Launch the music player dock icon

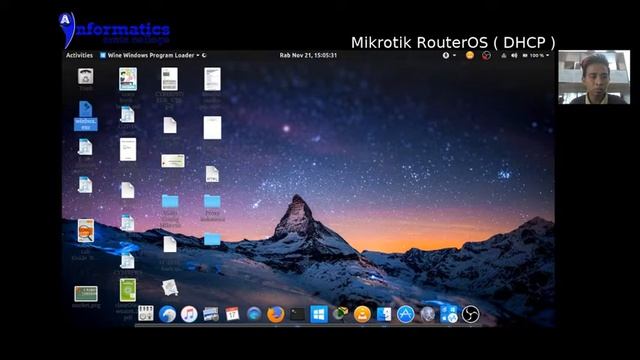pos(189,314)
